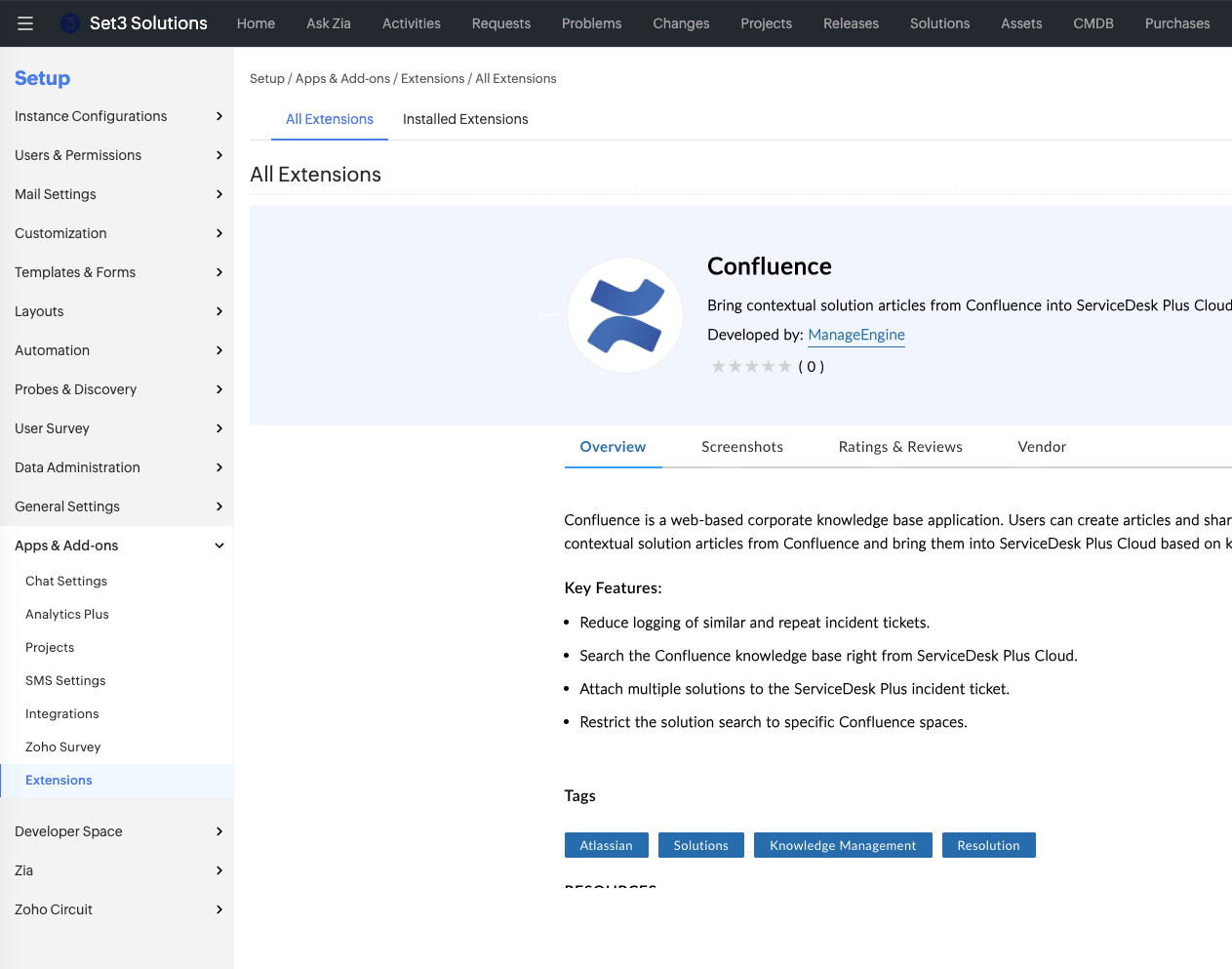Open Ask Zia in top navigation
The image size is (1232, 969).
coord(329,23)
